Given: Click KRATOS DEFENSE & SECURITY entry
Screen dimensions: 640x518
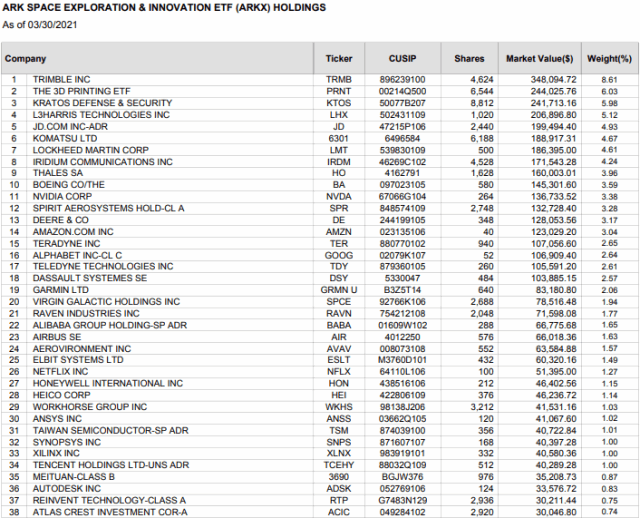Looking at the screenshot, I should [102, 103].
